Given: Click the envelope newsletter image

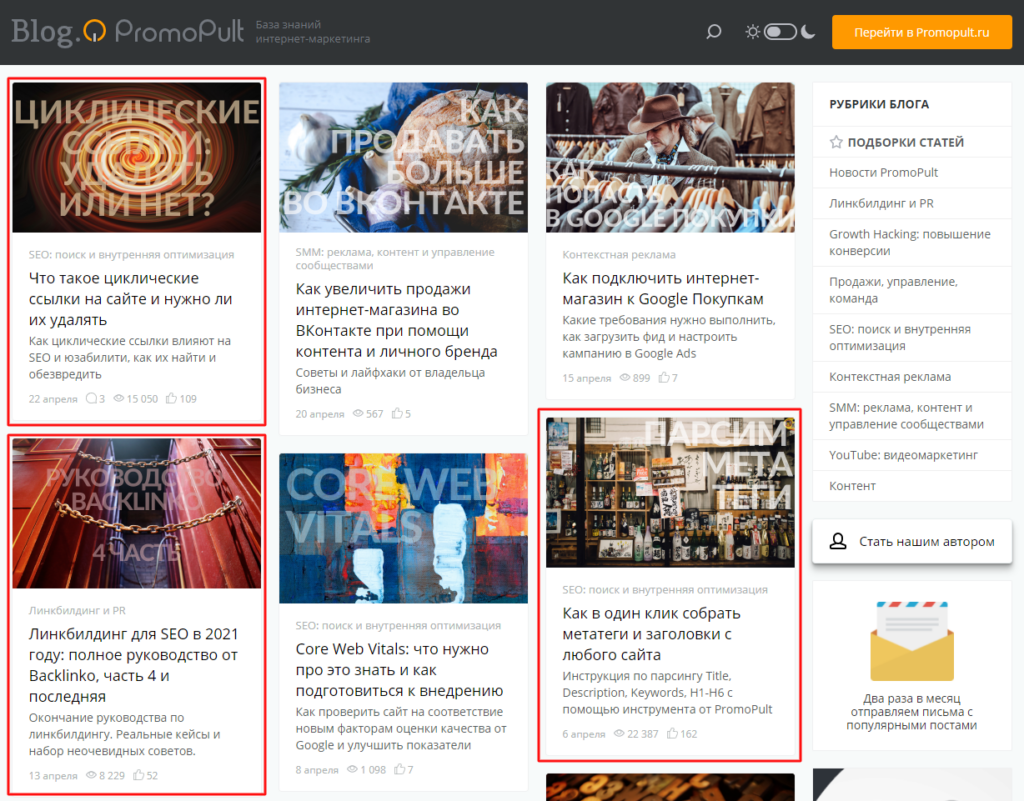Looking at the screenshot, I should (x=911, y=641).
